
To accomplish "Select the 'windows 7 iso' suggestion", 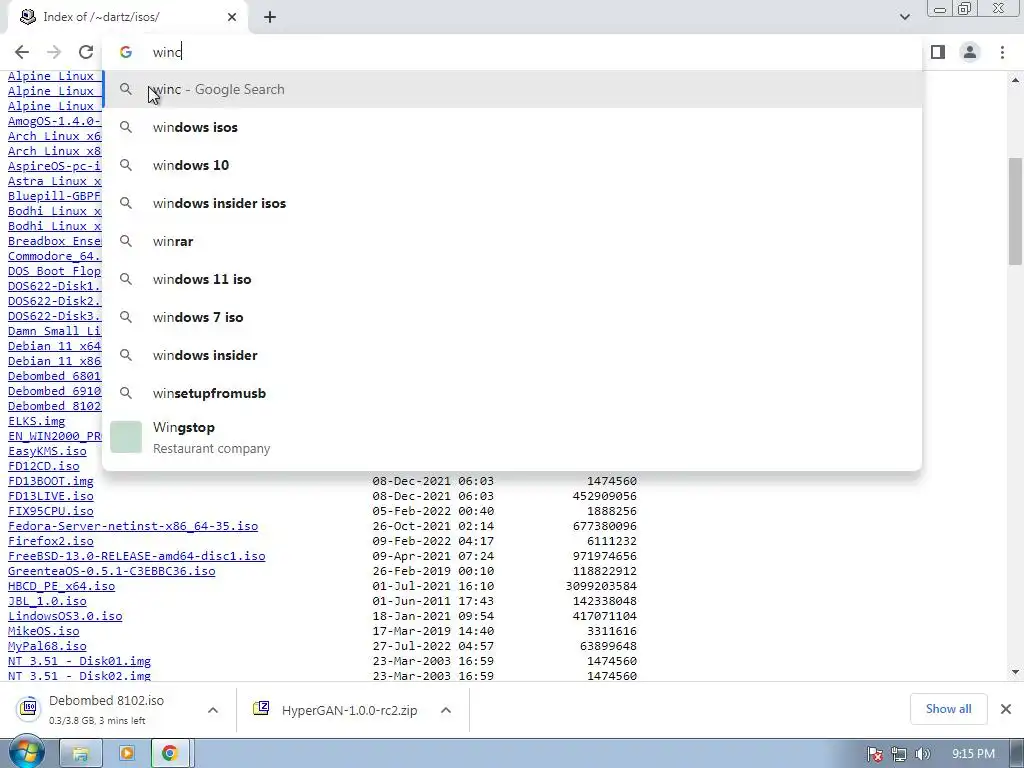I will 512,317.
